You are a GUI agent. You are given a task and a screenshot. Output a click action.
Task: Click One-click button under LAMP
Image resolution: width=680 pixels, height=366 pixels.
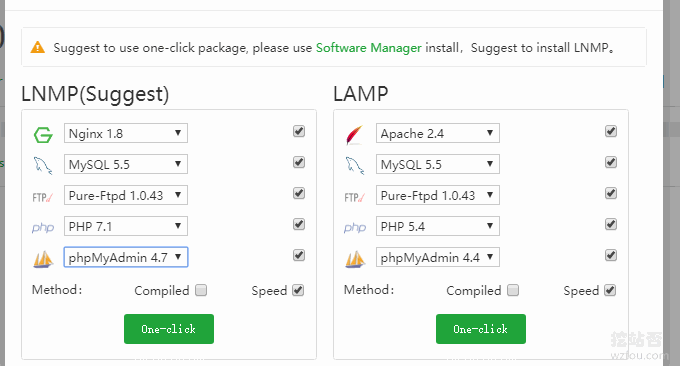[481, 329]
